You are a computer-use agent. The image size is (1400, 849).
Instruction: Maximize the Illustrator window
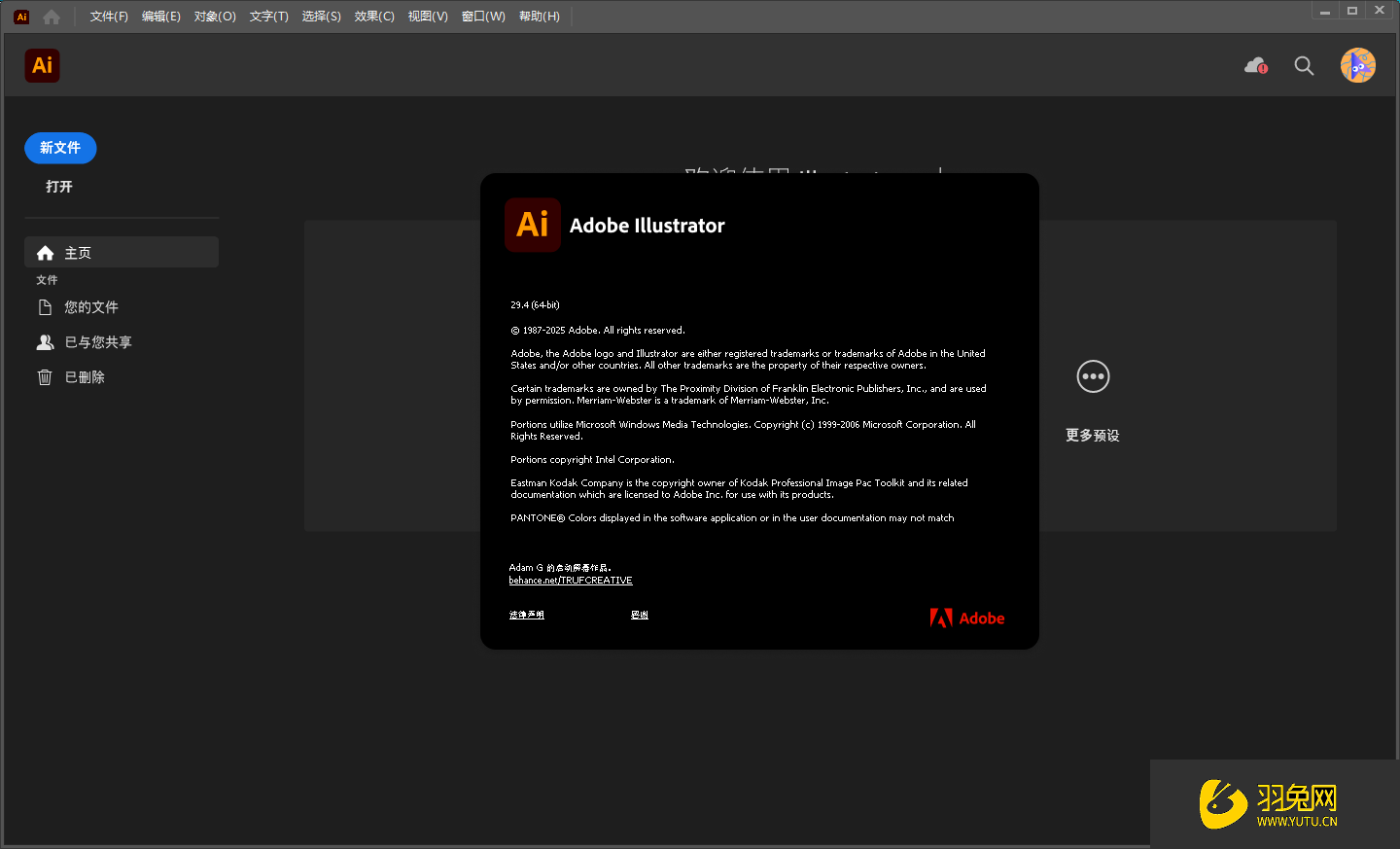(x=1352, y=11)
